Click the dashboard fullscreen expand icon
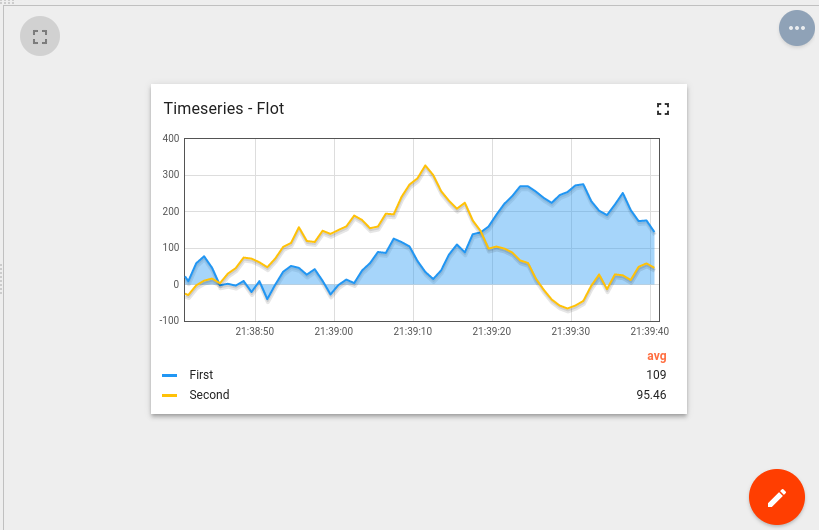 click(40, 37)
